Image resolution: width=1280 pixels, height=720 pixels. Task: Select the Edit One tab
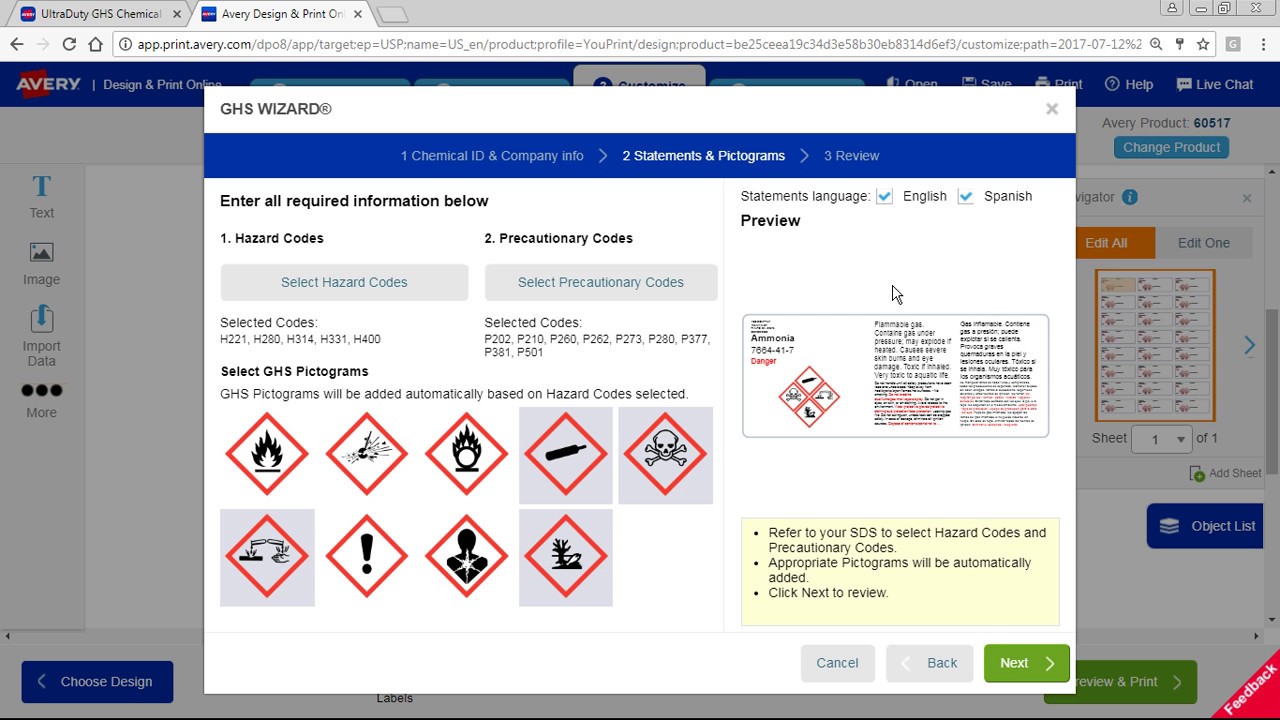point(1203,243)
